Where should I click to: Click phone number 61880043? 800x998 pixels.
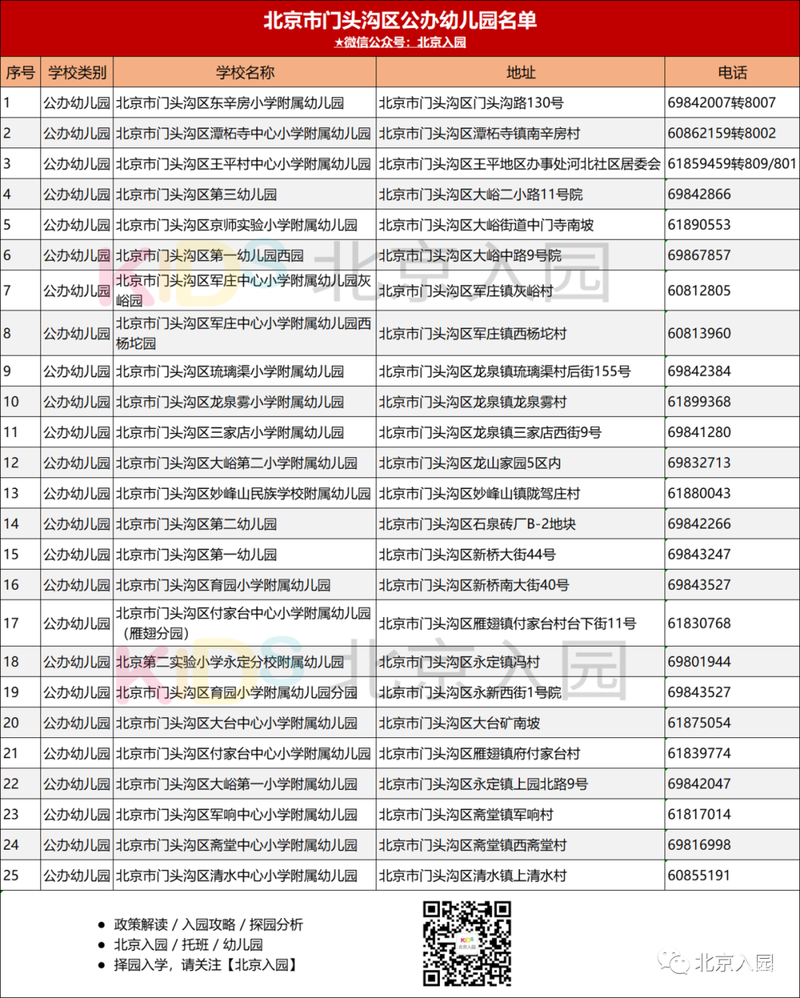pyautogui.click(x=699, y=493)
